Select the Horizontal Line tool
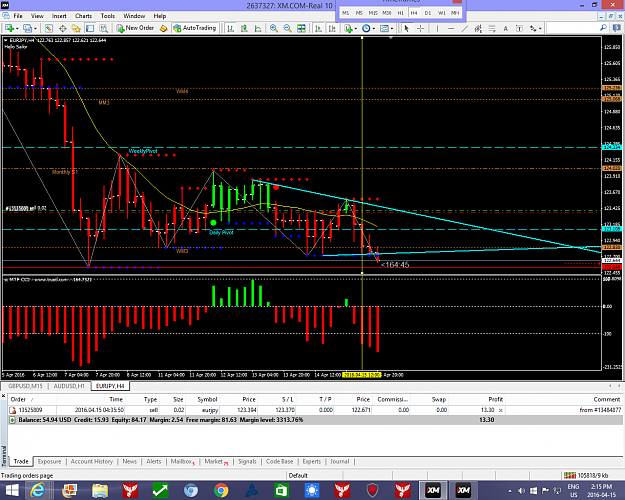Screen dimensions: 625x500 click(x=451, y=28)
